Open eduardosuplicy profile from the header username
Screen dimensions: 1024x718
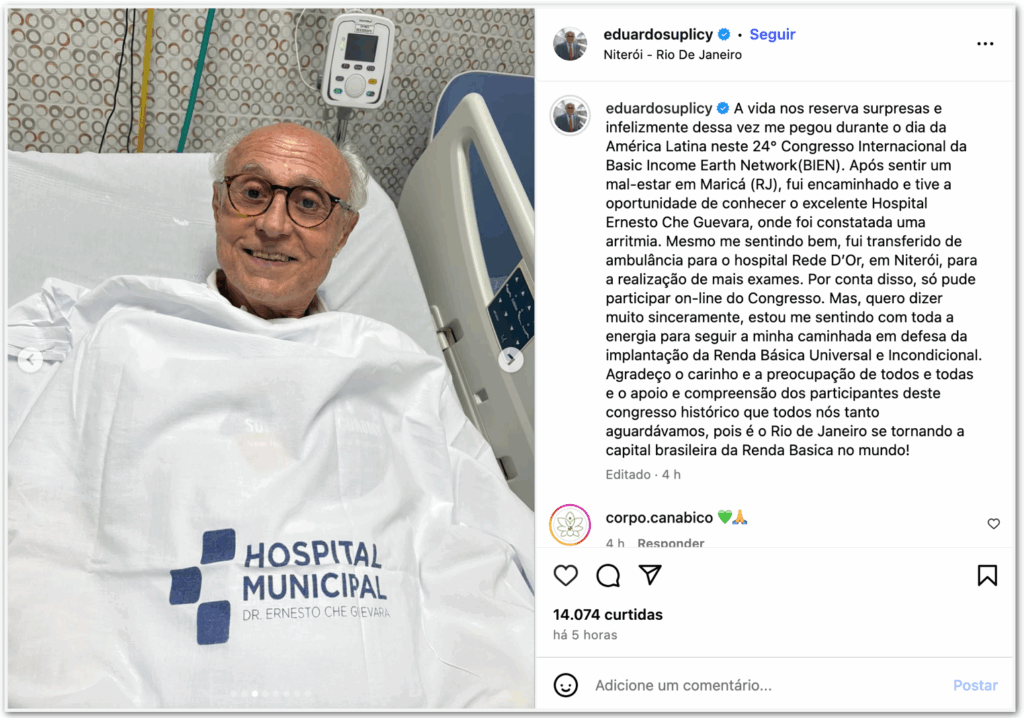coord(658,34)
